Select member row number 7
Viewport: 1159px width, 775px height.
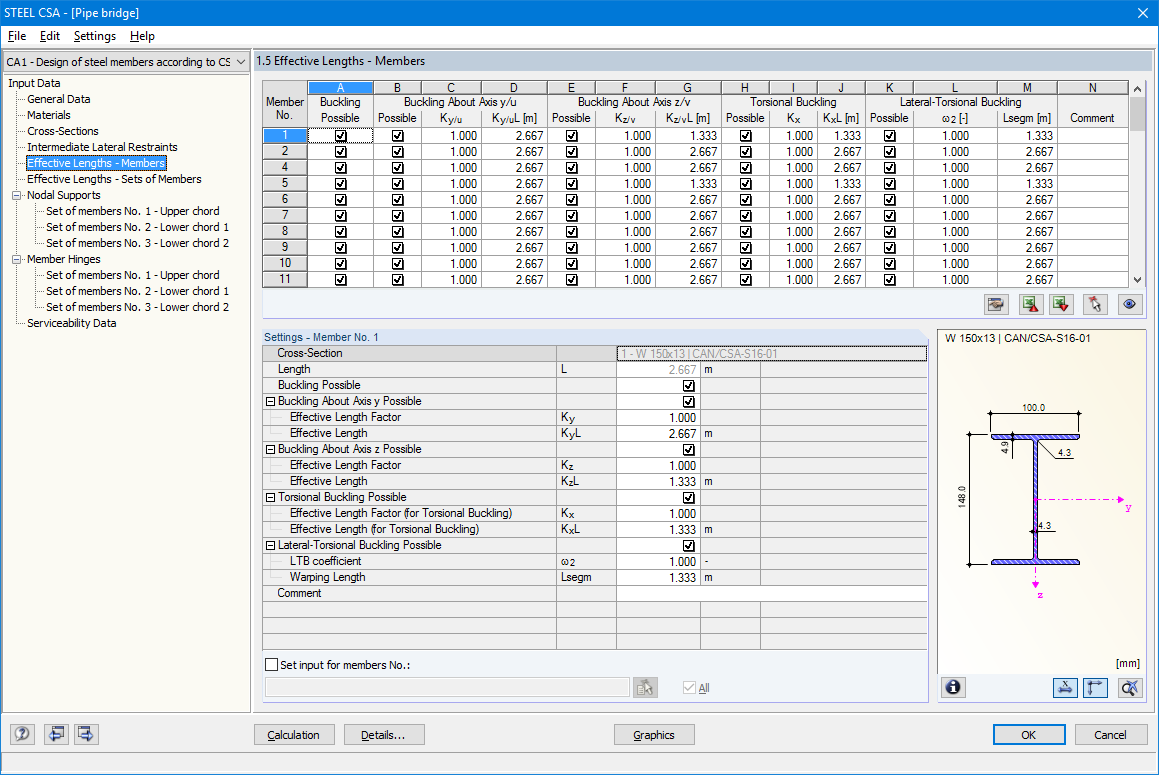click(x=285, y=215)
